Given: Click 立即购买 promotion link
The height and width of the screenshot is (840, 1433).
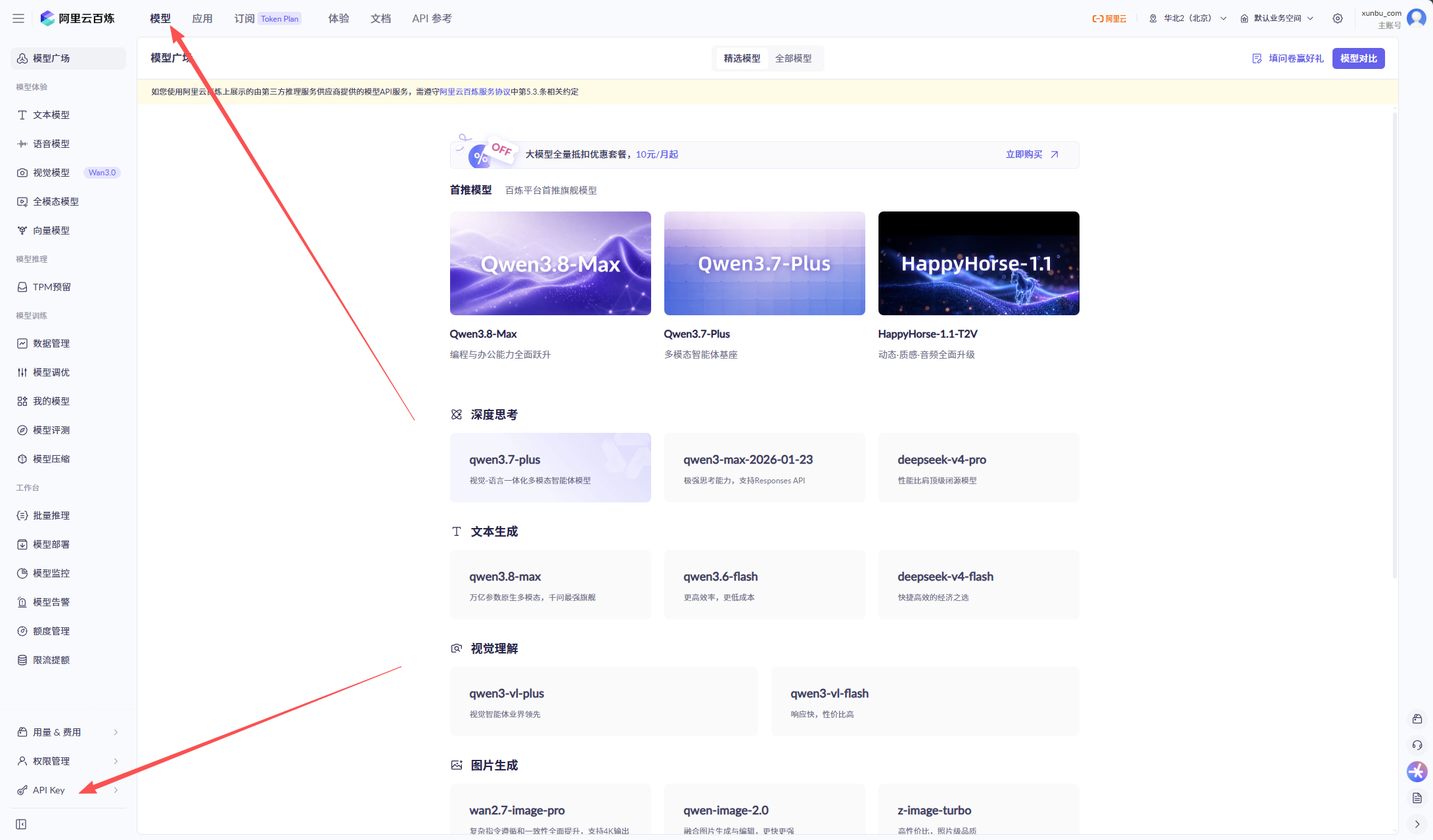Looking at the screenshot, I should pyautogui.click(x=1032, y=154).
